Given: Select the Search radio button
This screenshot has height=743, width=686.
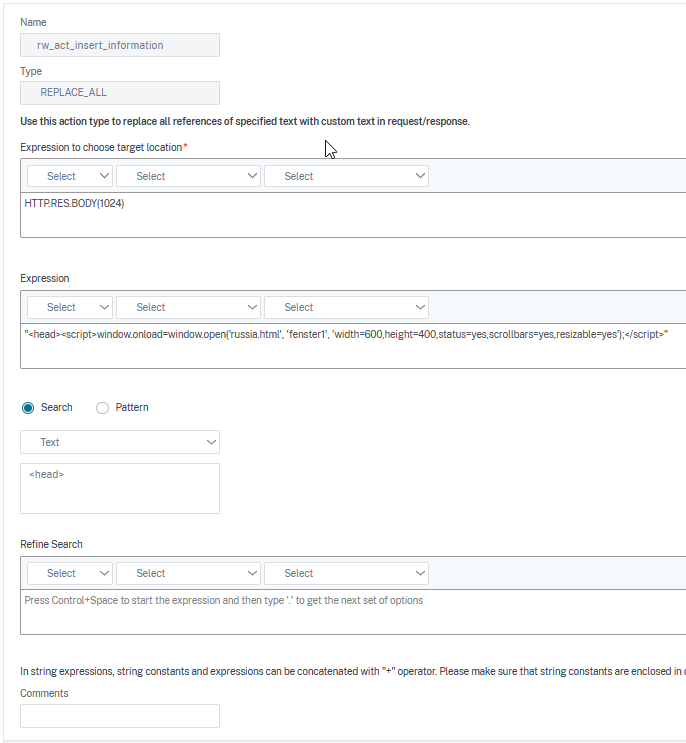Looking at the screenshot, I should (28, 408).
